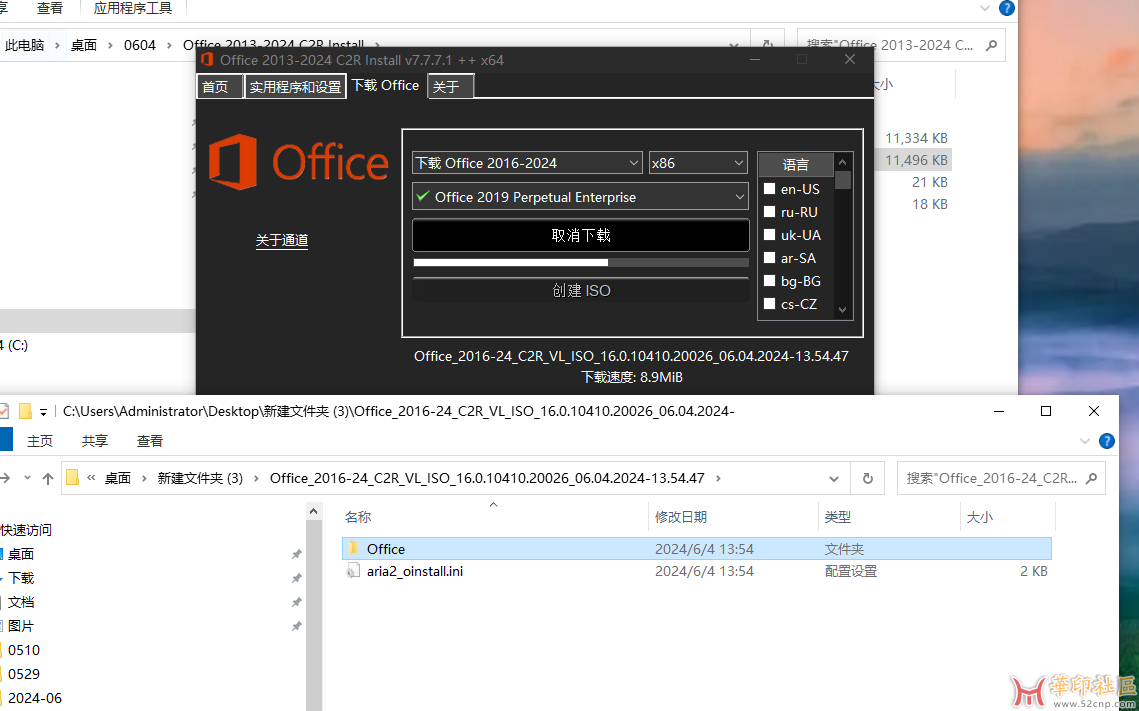Viewport: 1139px width, 711px height.
Task: Click sidebar scroll up arrow
Action: point(314,511)
